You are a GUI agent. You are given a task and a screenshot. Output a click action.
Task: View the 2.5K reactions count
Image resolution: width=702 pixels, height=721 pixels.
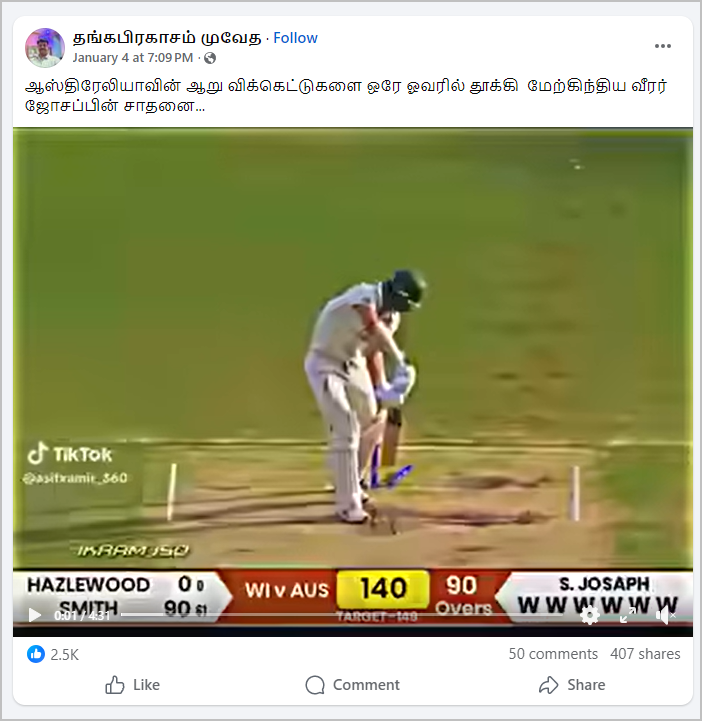64,654
